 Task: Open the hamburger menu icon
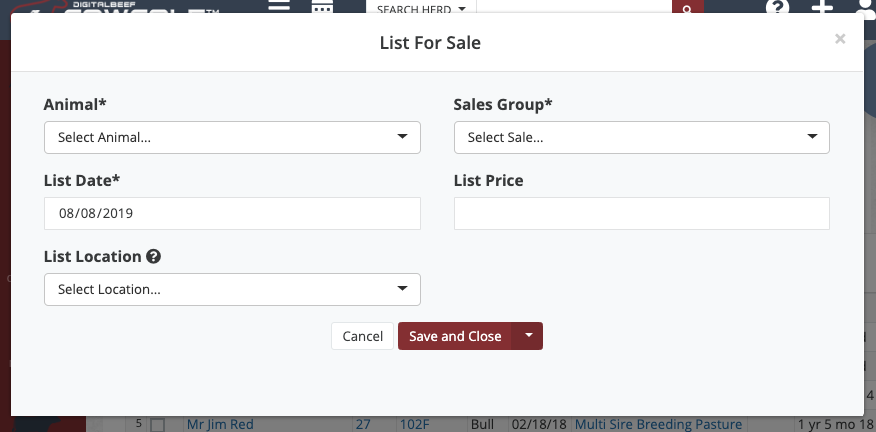[x=279, y=7]
